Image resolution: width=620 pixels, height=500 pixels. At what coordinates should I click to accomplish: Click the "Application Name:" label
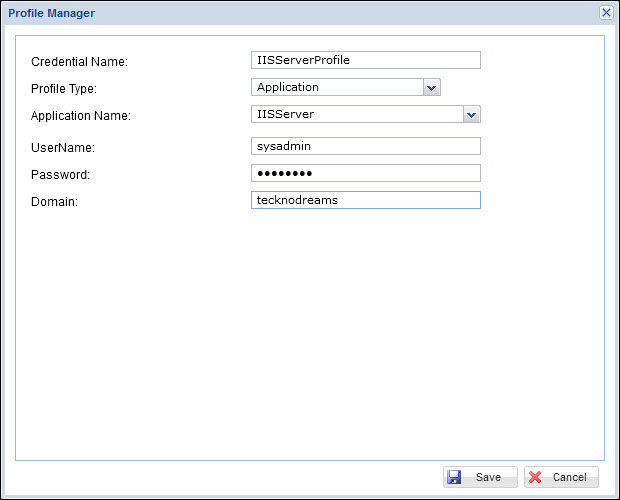(x=81, y=116)
